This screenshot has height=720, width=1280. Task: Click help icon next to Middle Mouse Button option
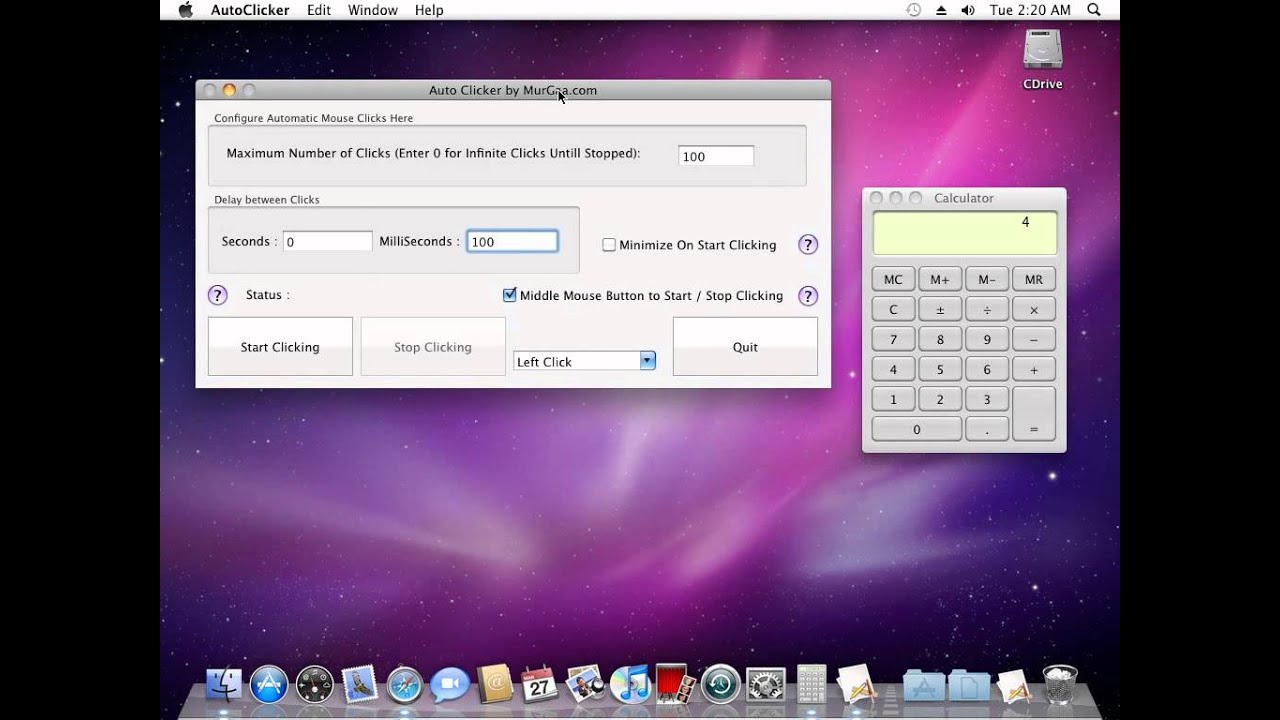click(x=808, y=296)
